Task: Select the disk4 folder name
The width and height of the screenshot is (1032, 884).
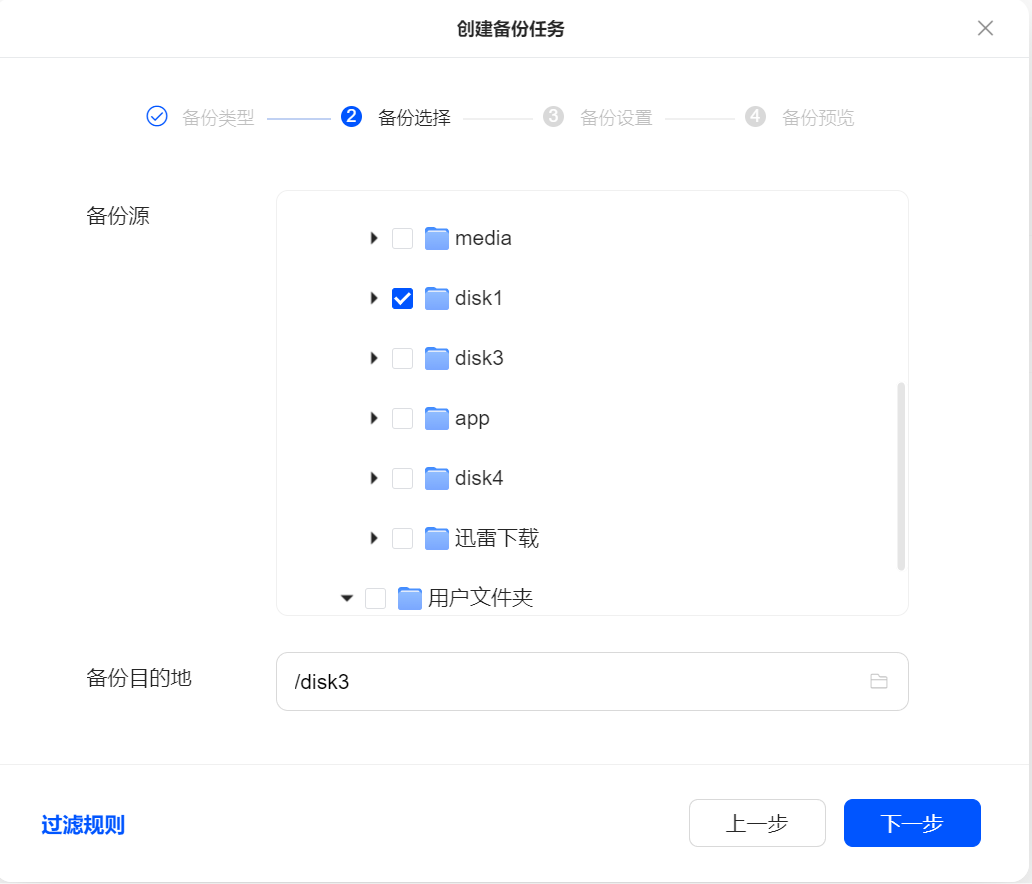Action: coord(479,478)
